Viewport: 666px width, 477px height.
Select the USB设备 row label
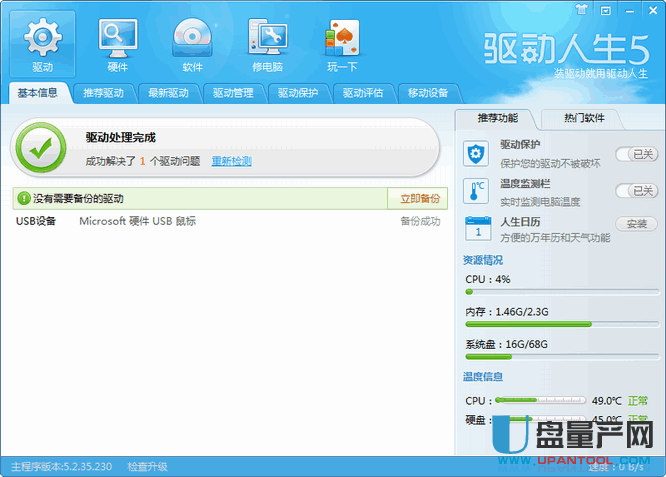point(36,221)
